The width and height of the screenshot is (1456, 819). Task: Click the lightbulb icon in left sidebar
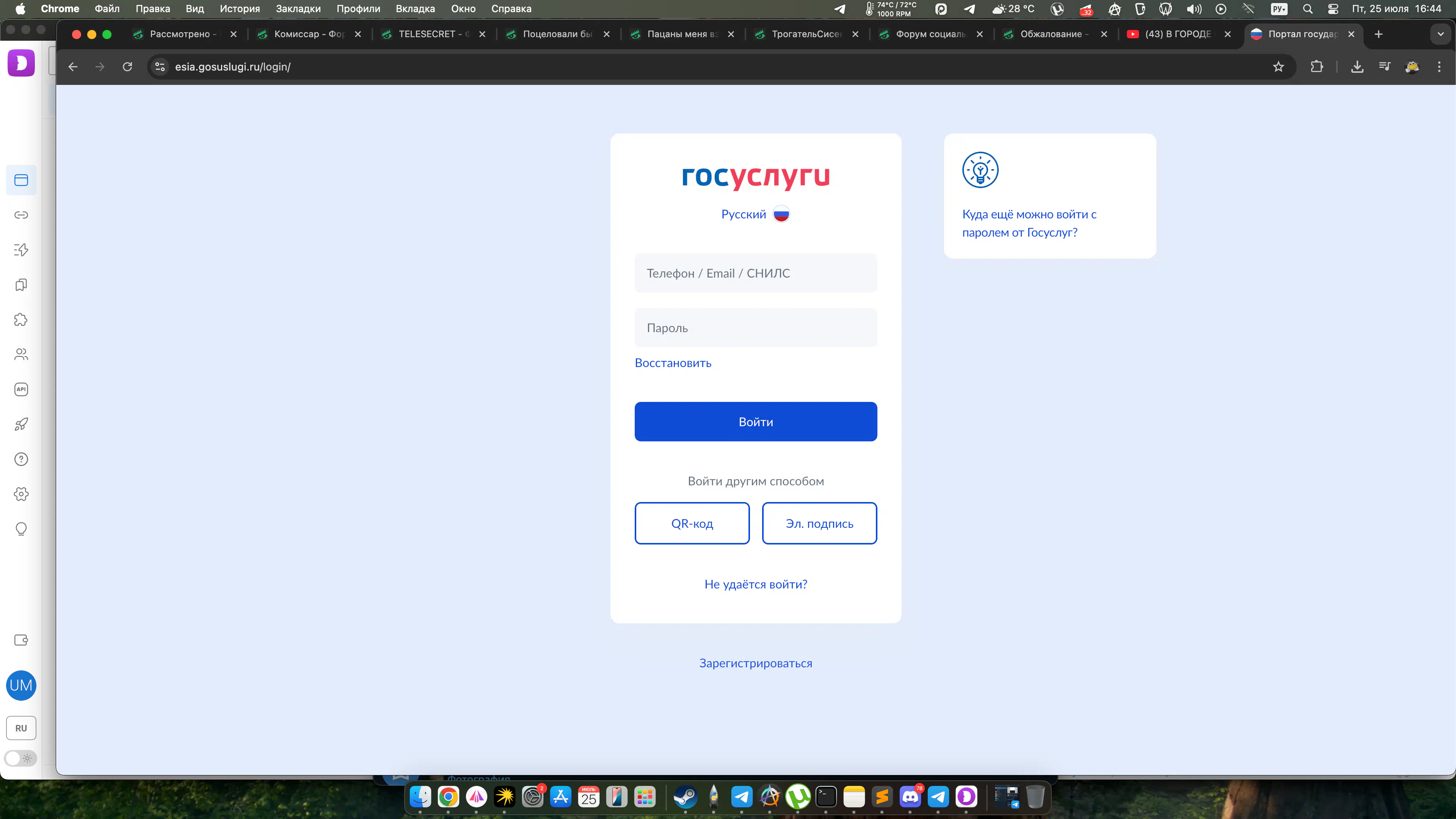21,529
